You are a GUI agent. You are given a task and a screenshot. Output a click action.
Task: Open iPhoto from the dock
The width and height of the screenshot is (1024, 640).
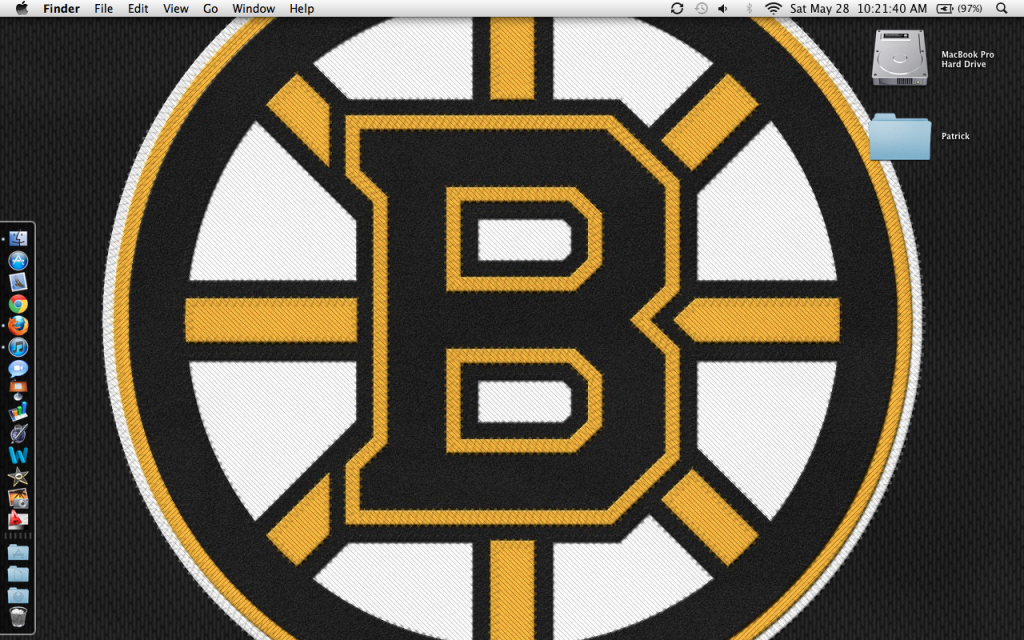[x=18, y=498]
